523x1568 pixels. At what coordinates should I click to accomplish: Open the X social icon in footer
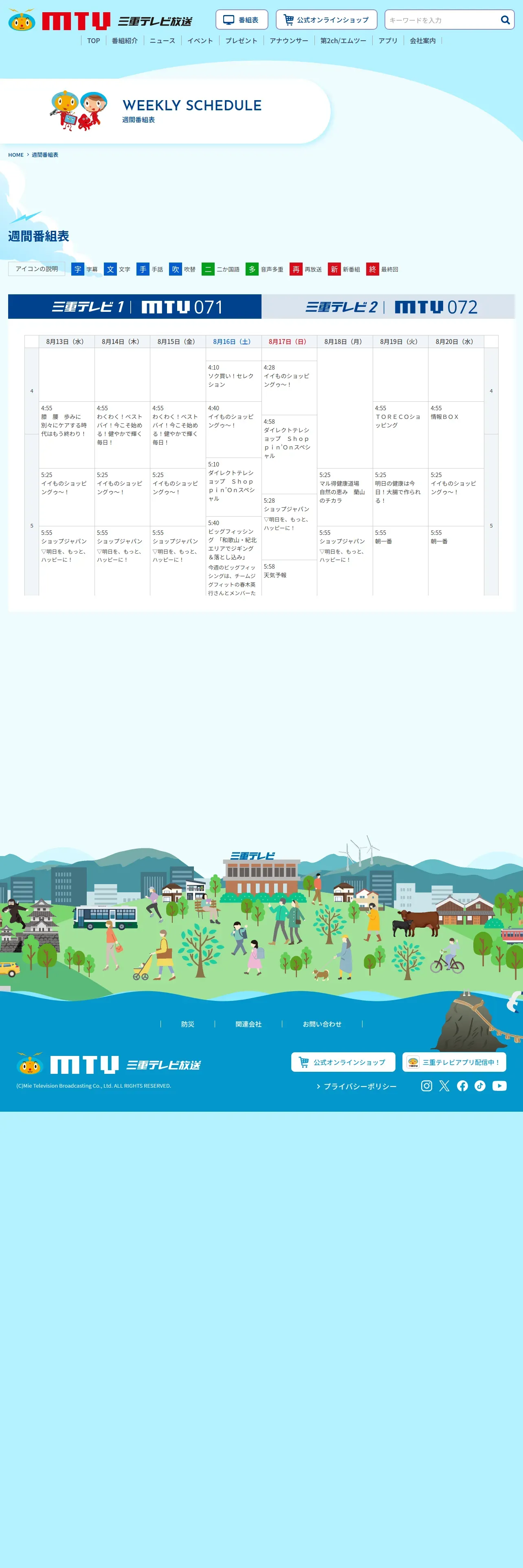(x=444, y=1085)
